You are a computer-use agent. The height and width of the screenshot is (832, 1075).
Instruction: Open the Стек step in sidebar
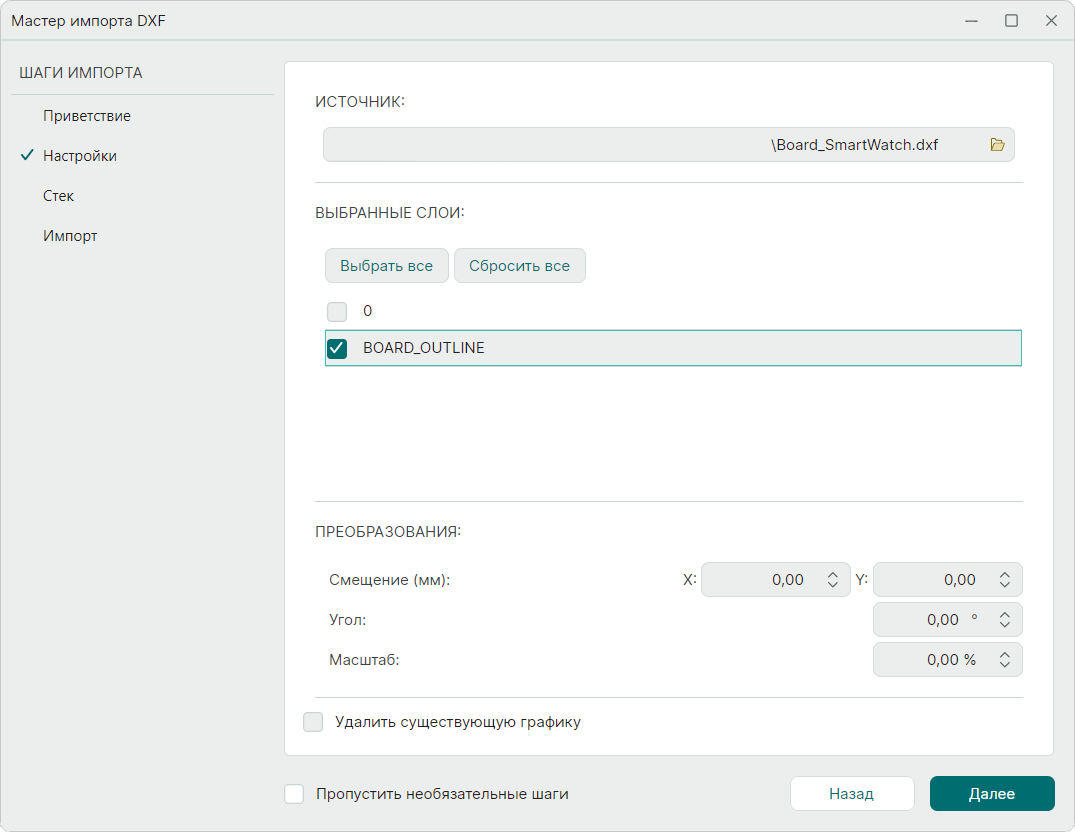pos(59,196)
